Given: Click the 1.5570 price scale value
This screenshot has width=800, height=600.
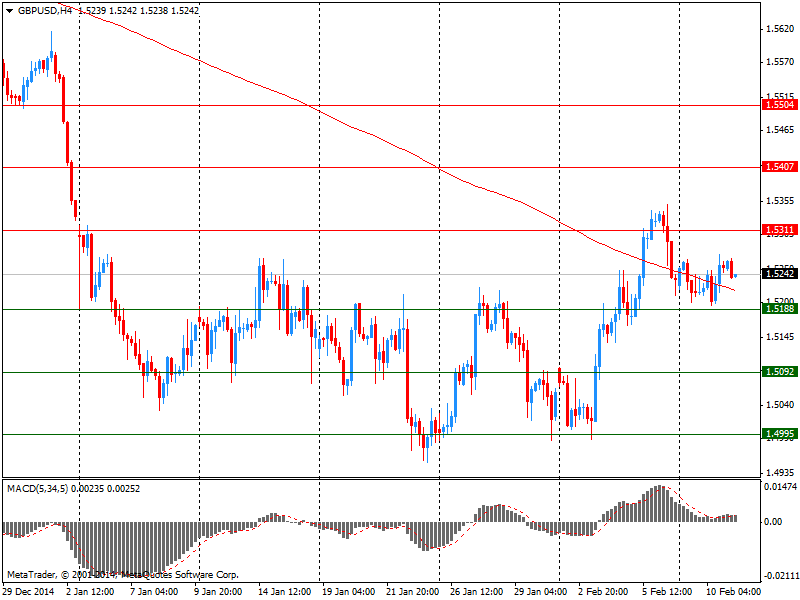Looking at the screenshot, I should pyautogui.click(x=781, y=62).
